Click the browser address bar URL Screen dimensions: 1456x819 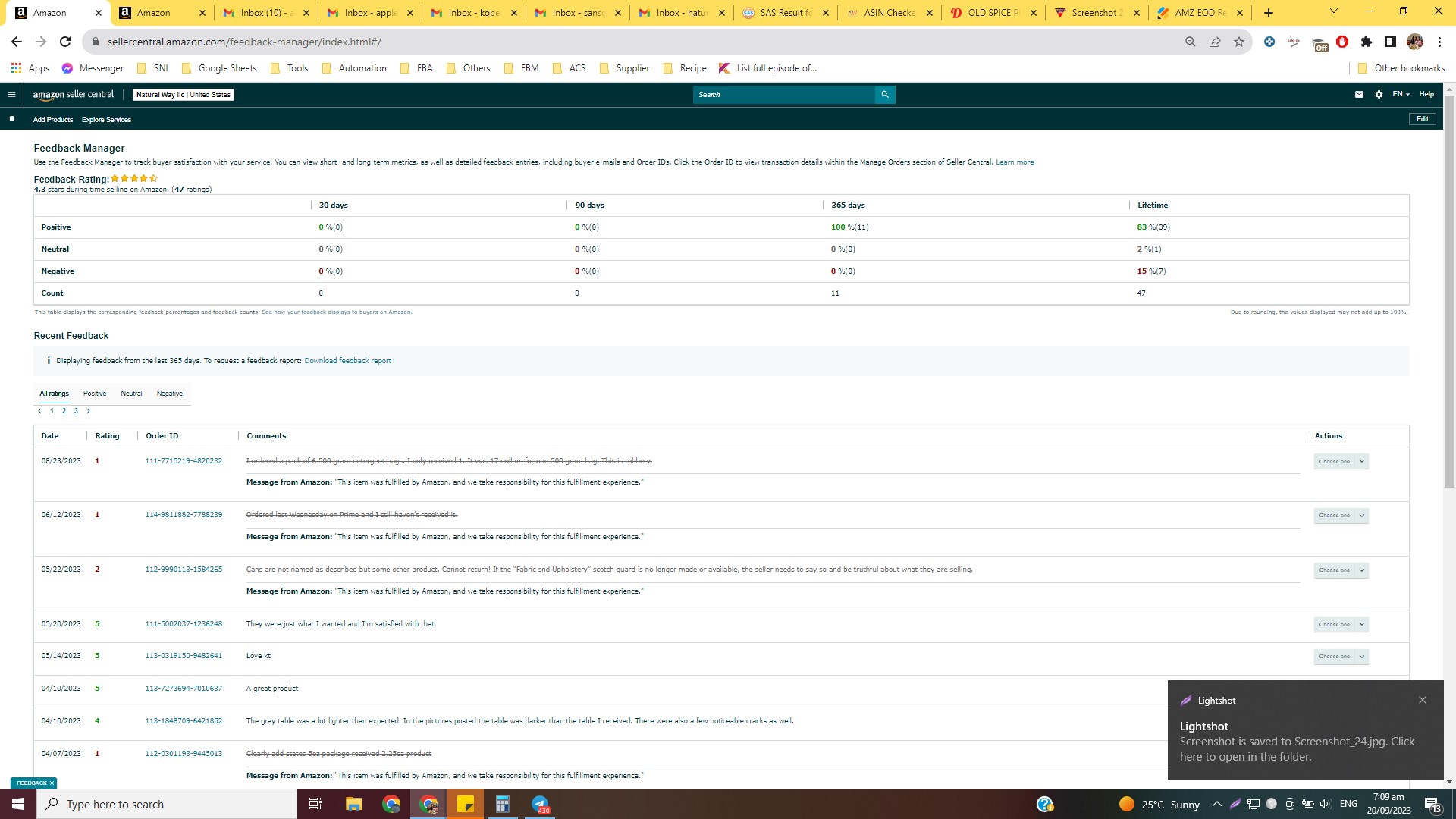[x=244, y=42]
